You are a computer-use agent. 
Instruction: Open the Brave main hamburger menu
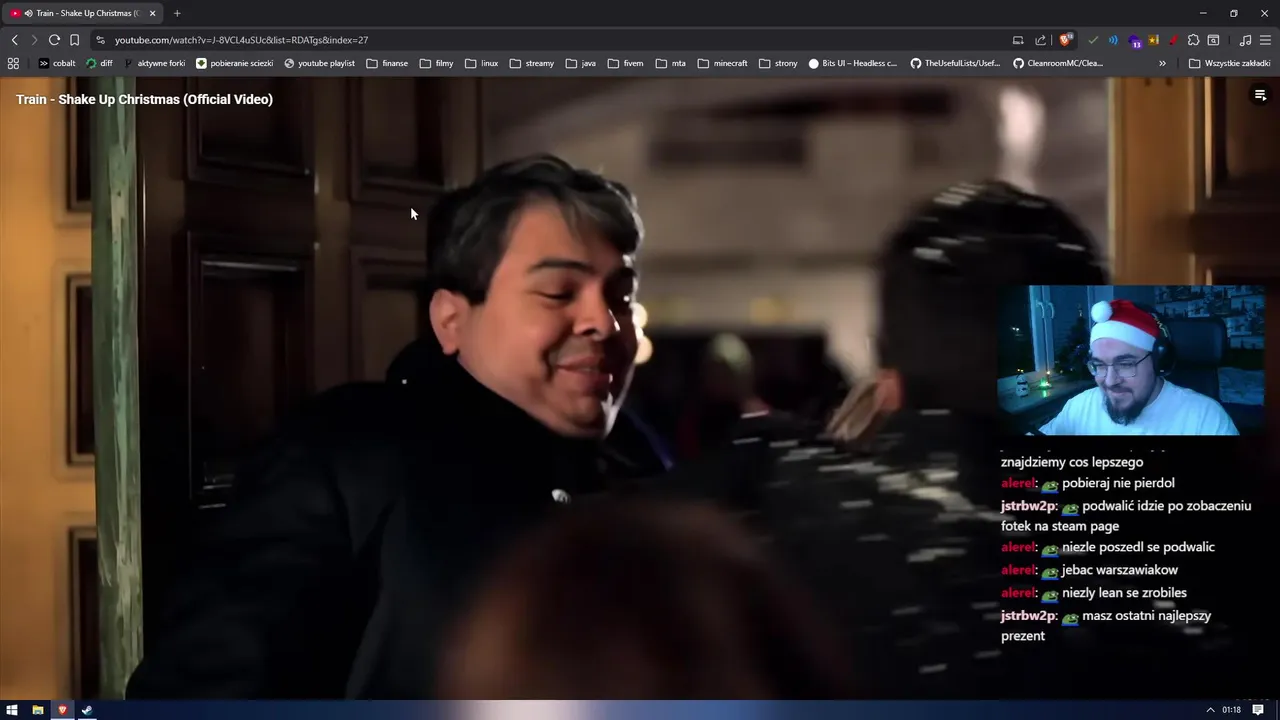click(x=1265, y=40)
